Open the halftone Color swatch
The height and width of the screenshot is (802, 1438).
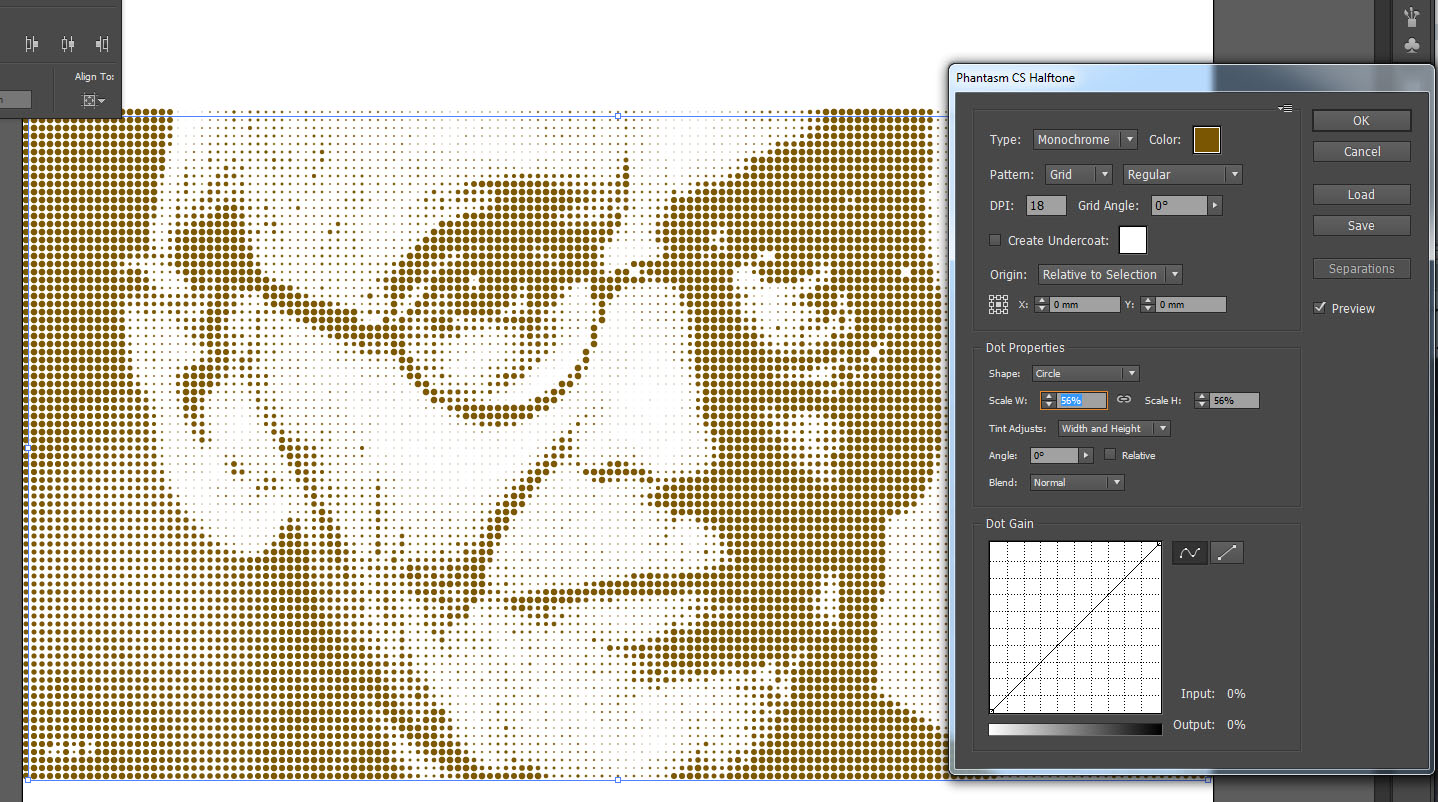click(x=1206, y=140)
